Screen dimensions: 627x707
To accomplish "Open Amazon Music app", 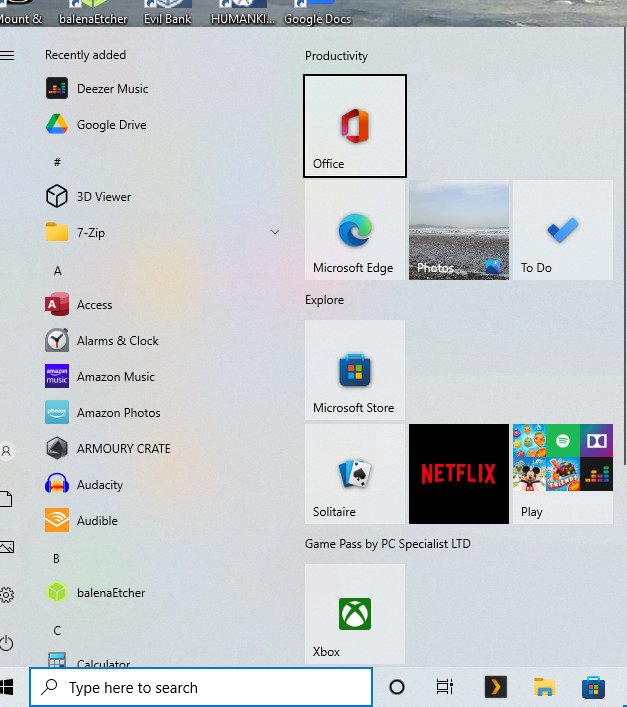I will [x=162, y=376].
